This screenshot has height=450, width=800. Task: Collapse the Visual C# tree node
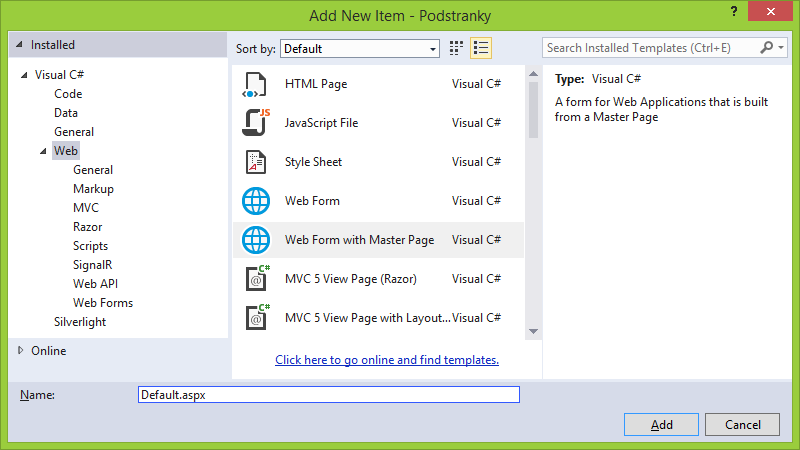pyautogui.click(x=24, y=75)
